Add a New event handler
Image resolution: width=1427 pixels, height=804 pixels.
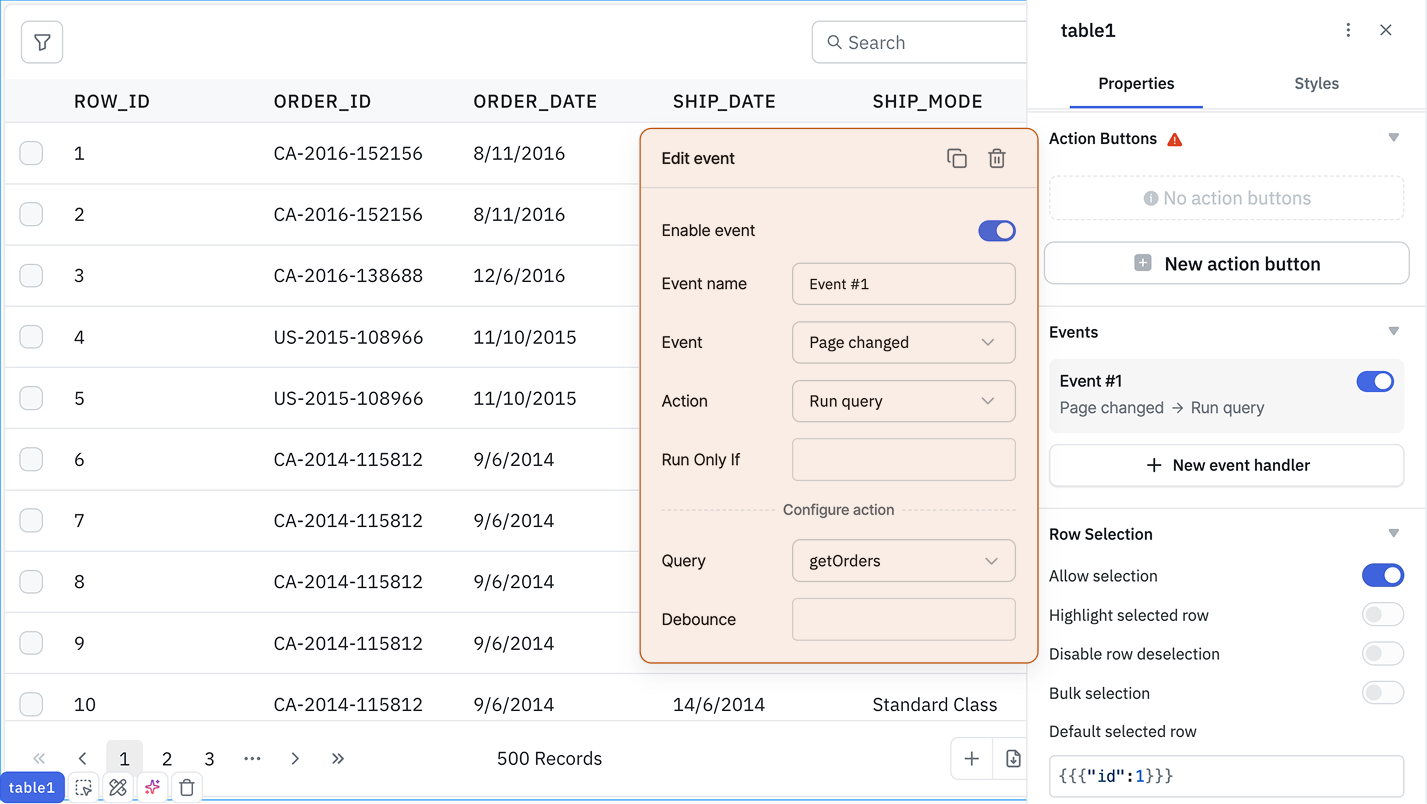click(x=1227, y=465)
